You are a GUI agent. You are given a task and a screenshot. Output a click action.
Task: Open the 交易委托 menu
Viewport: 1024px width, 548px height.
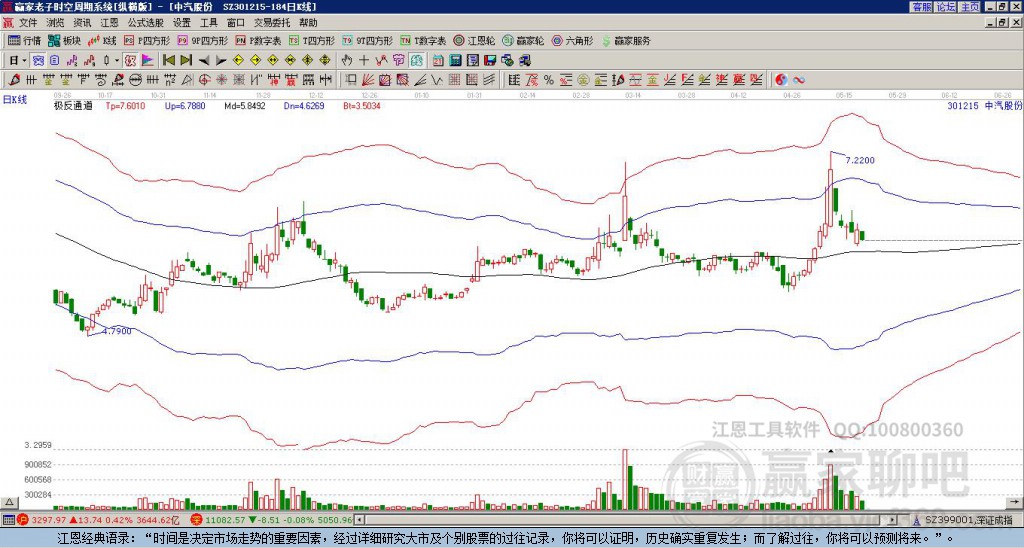pos(272,23)
